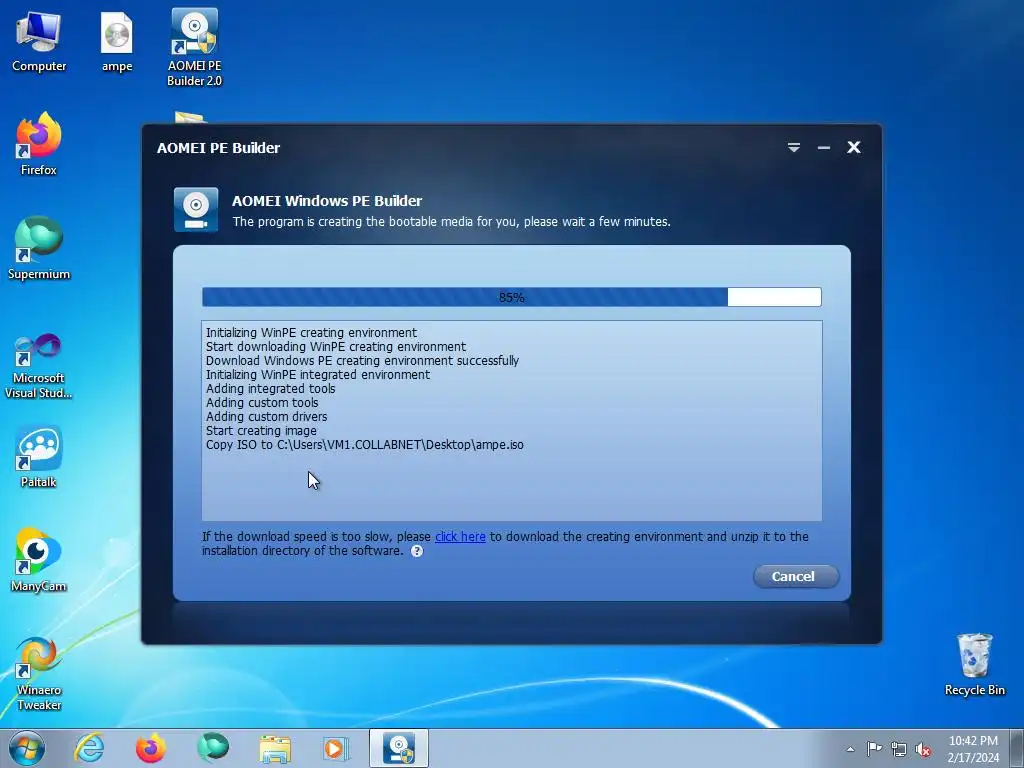Viewport: 1024px width, 768px height.
Task: Click the muted volume tray icon
Action: (923, 749)
